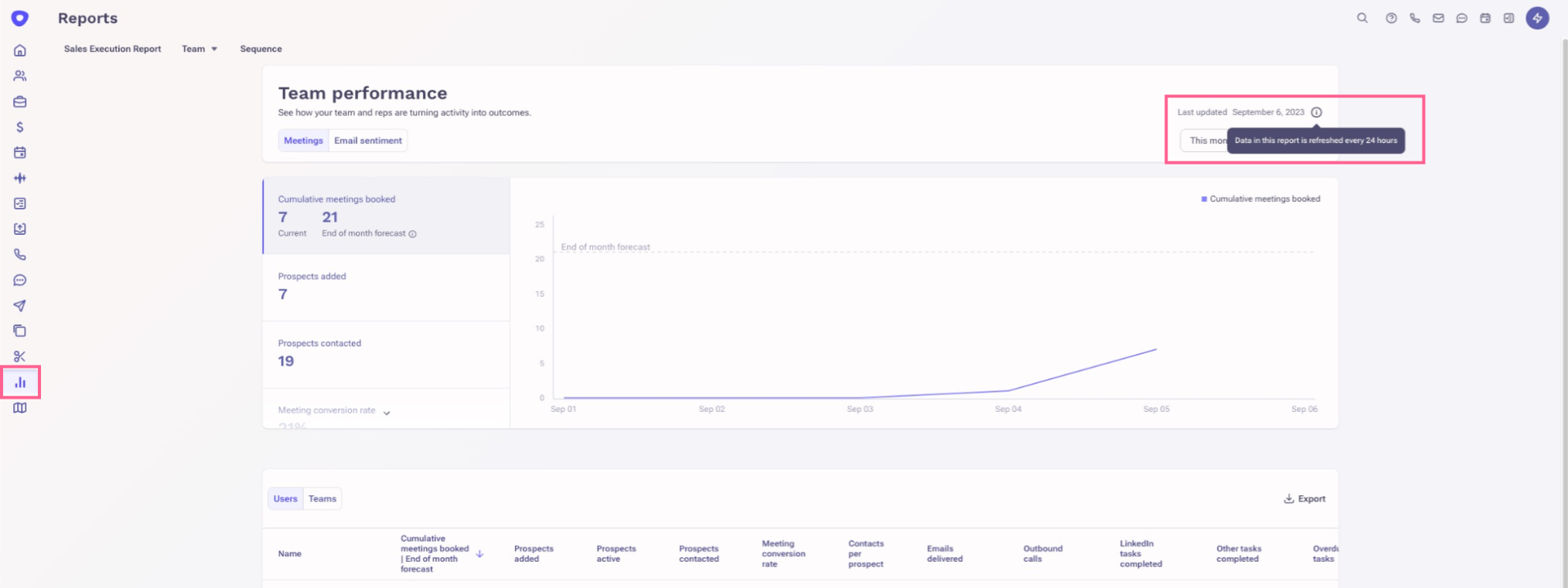
Task: Click the Other tasks completed column header
Action: tap(1239, 553)
